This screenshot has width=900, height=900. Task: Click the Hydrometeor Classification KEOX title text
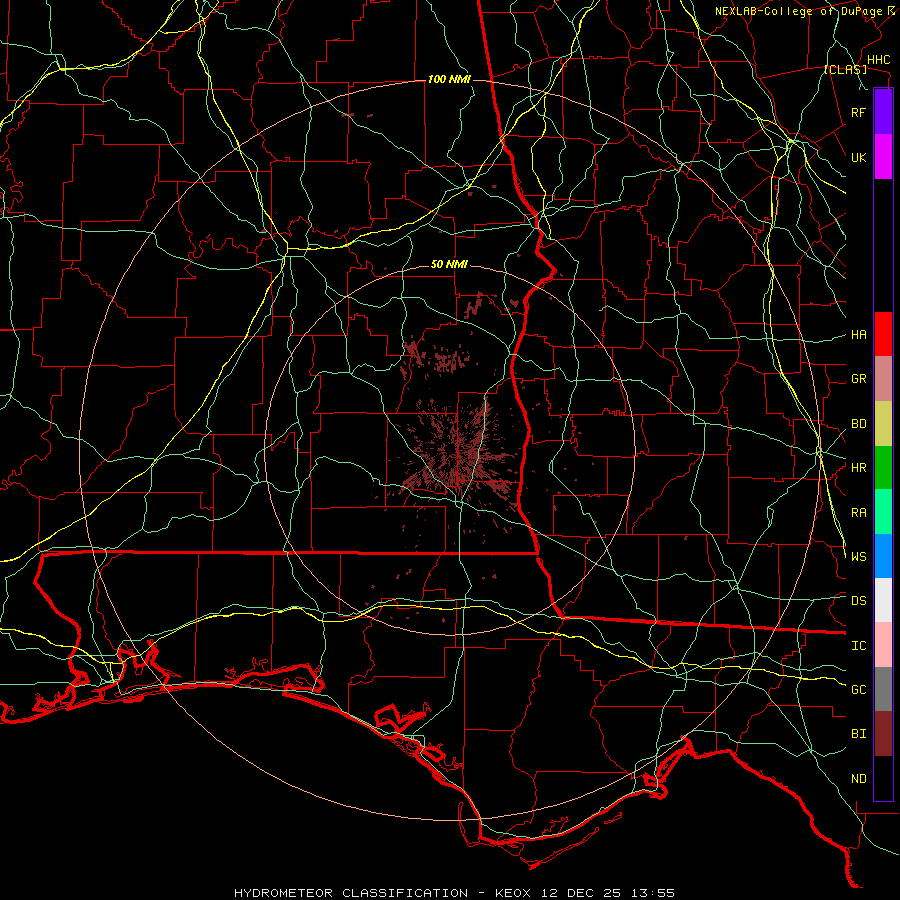[454, 893]
